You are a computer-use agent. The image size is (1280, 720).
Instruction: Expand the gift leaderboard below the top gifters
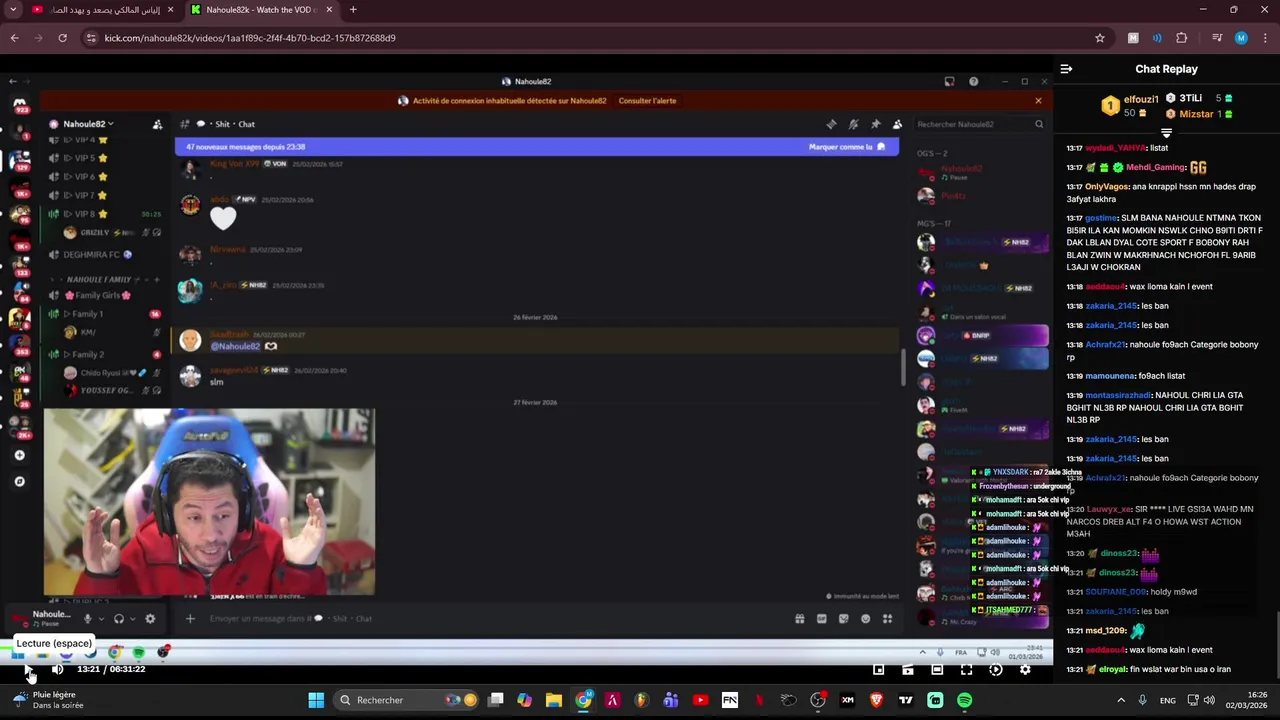coord(1166,132)
